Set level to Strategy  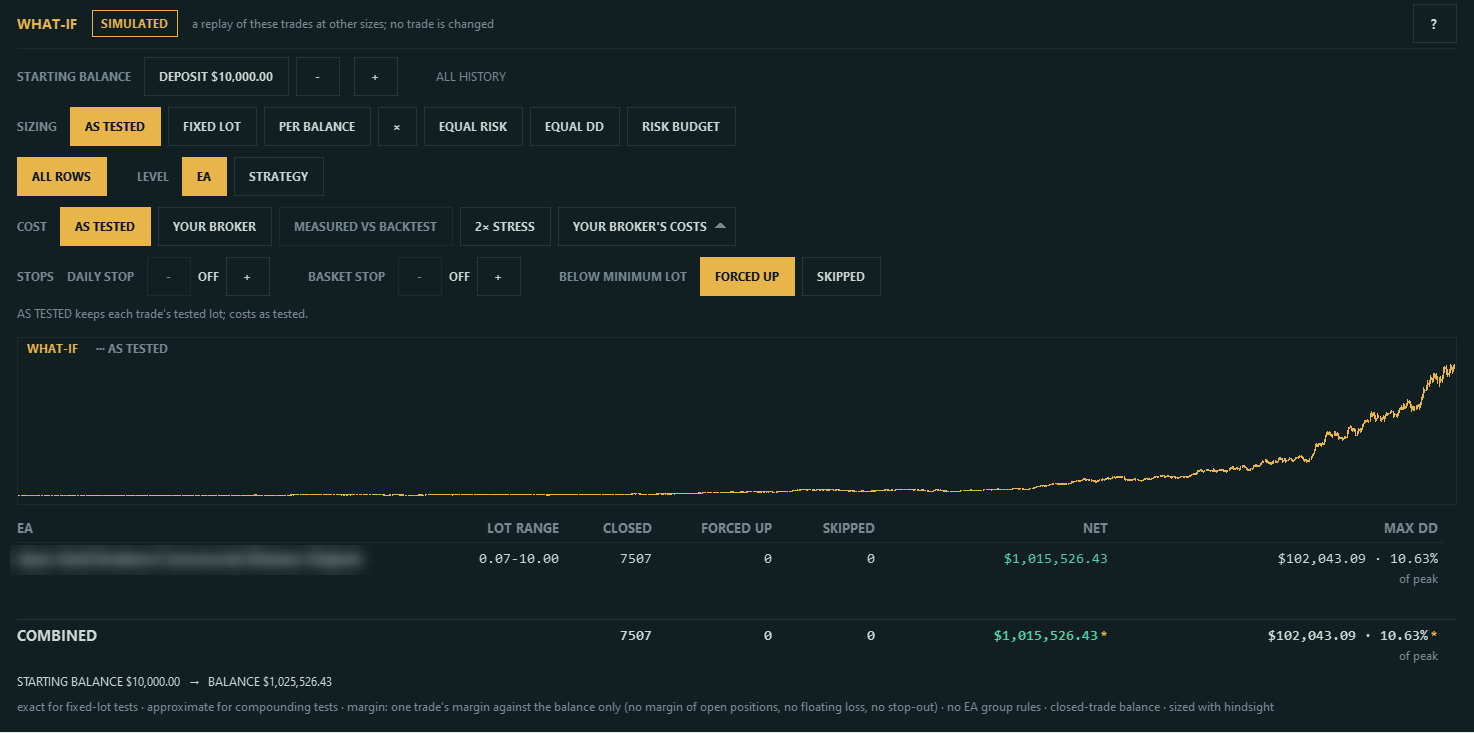279,177
